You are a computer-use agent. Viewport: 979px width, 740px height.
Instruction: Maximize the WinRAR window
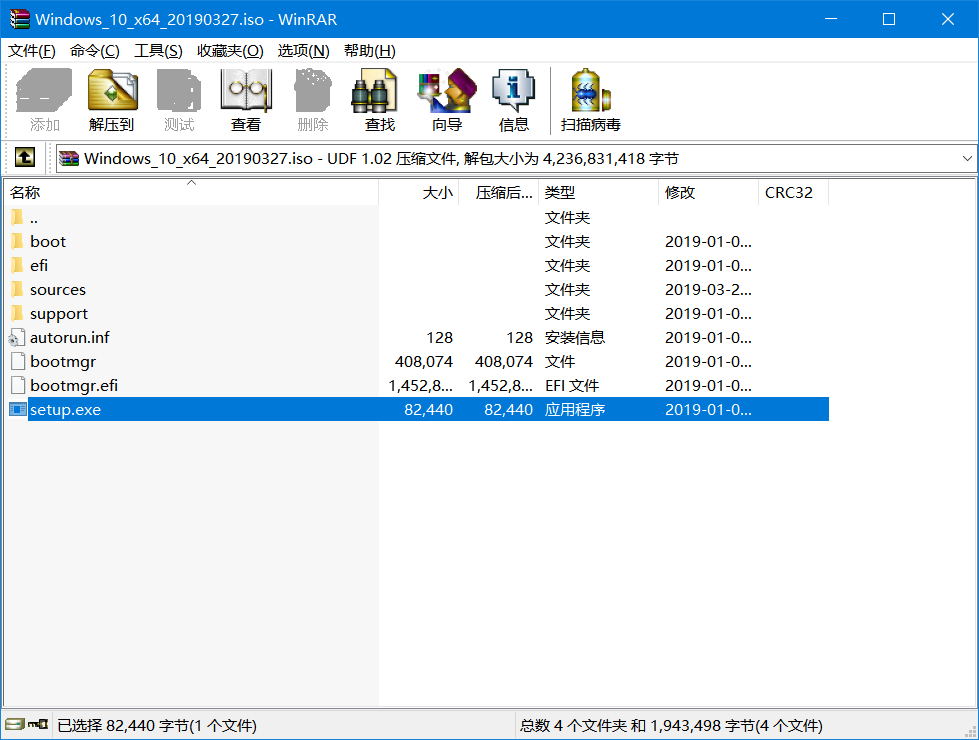click(888, 19)
